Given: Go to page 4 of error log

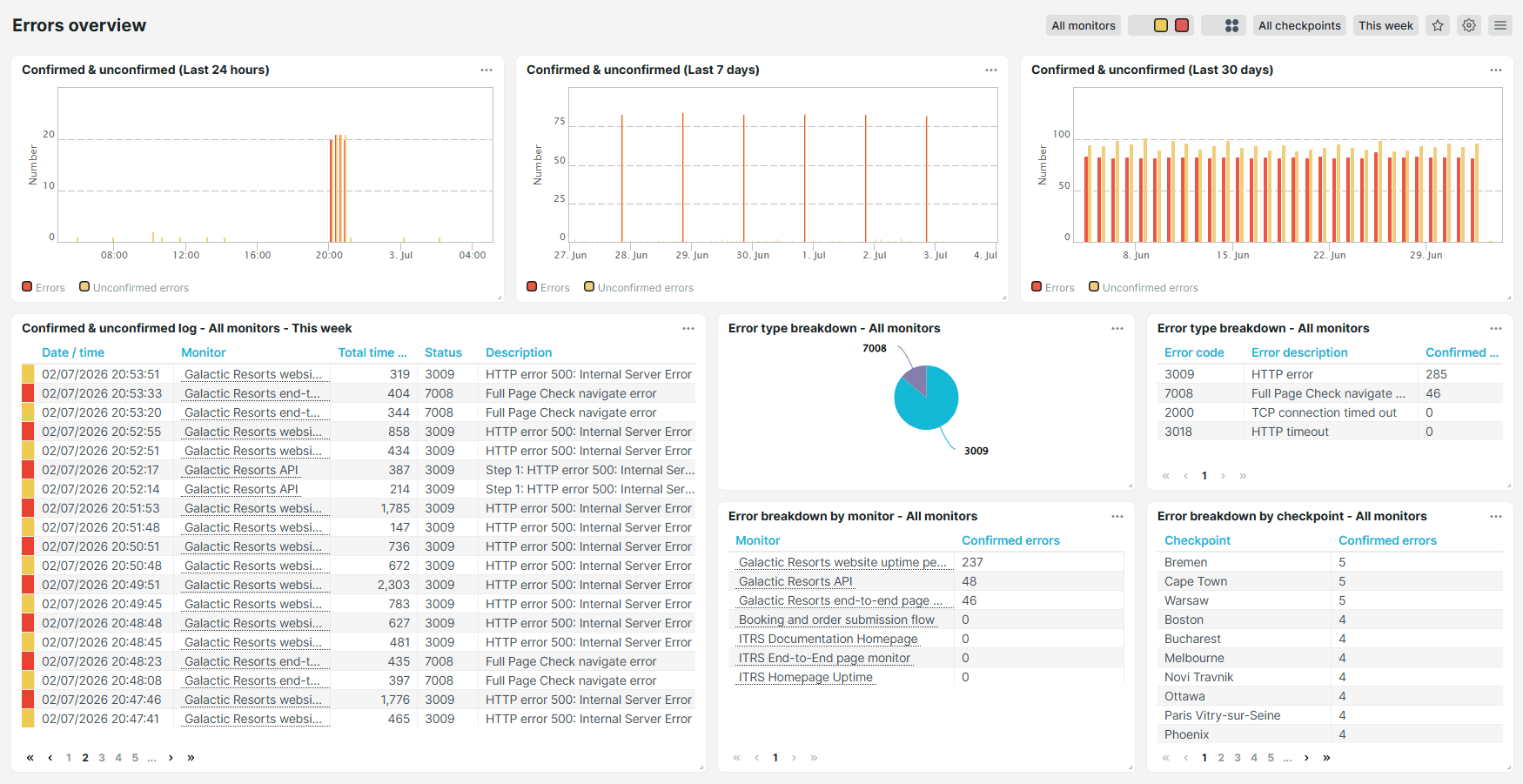Looking at the screenshot, I should [x=118, y=758].
